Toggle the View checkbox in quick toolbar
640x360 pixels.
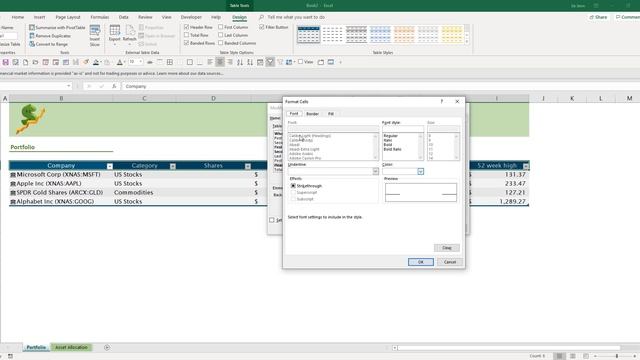pyautogui.click(x=300, y=62)
